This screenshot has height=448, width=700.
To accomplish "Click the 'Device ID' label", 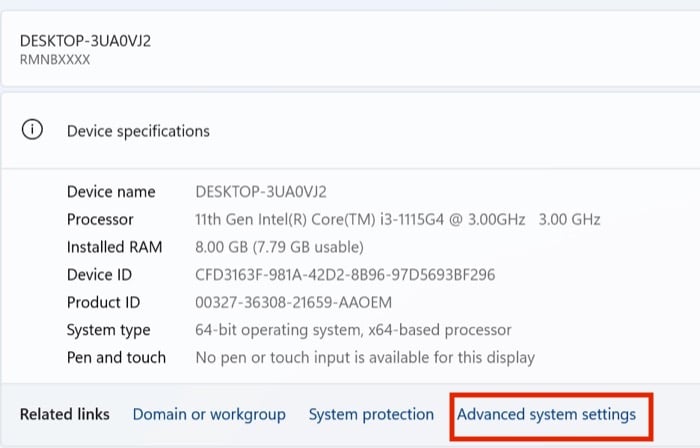I will point(99,275).
